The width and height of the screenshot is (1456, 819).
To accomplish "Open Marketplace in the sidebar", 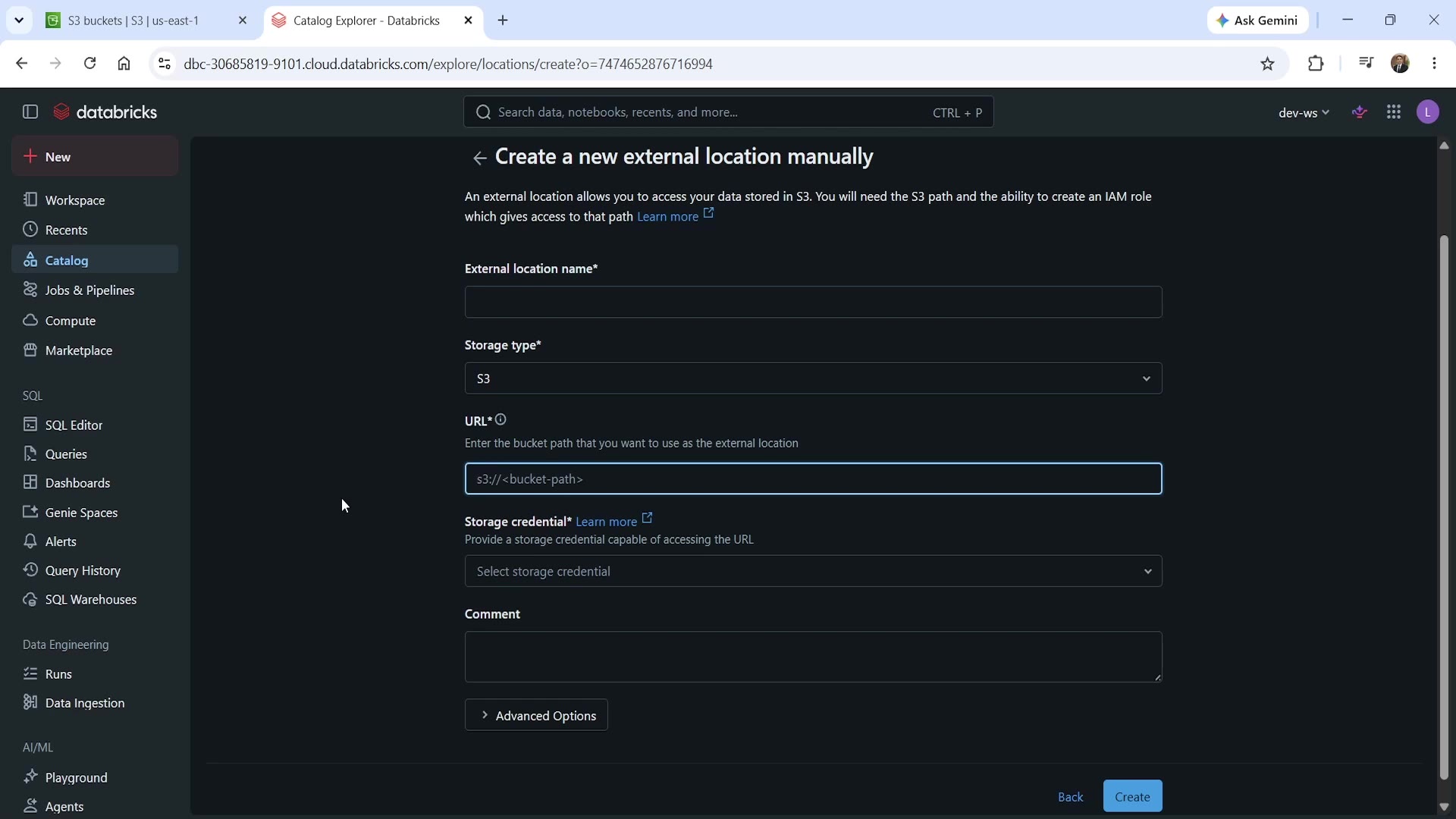I will point(95,350).
